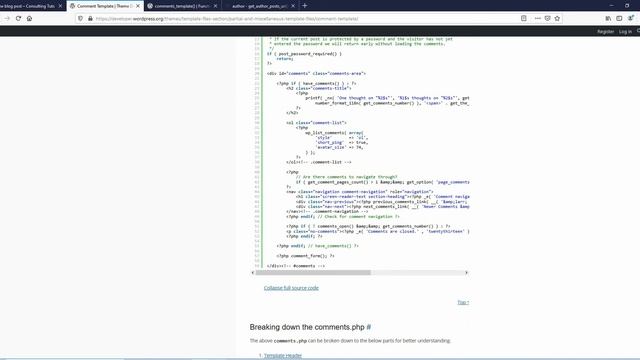Switch to the Consulting Tuts blog post tab

click(28, 6)
